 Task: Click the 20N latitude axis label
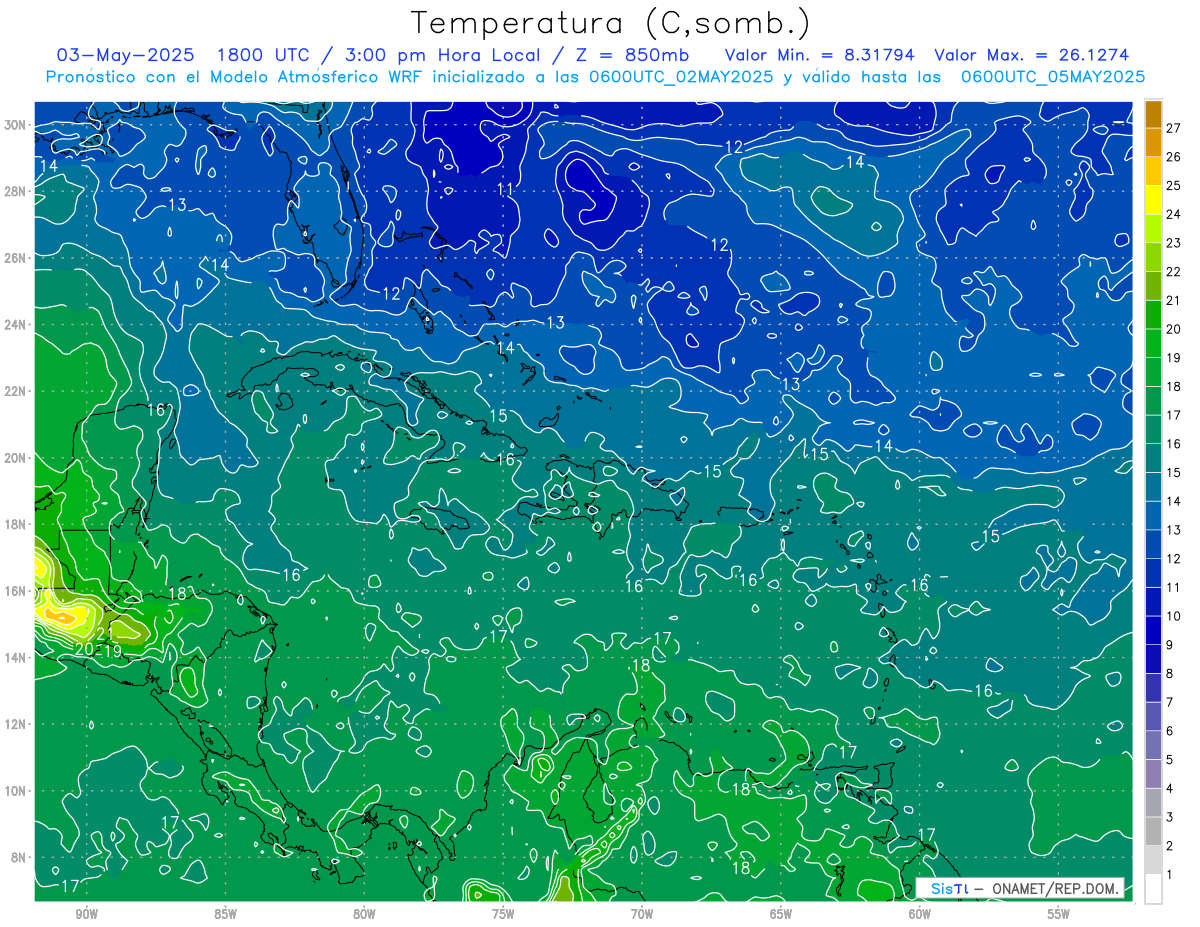pos(17,458)
